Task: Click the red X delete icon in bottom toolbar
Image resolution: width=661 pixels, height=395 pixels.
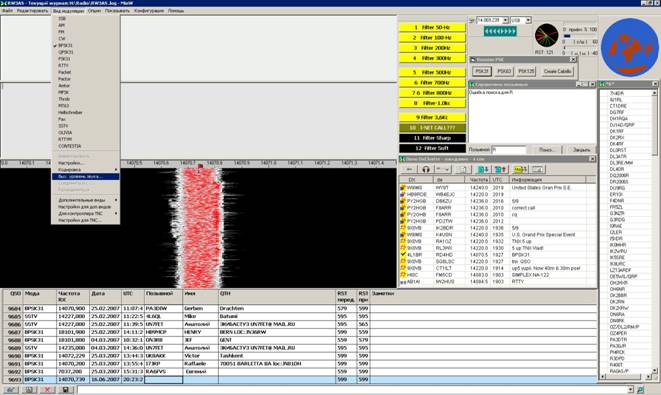Action: [47, 390]
